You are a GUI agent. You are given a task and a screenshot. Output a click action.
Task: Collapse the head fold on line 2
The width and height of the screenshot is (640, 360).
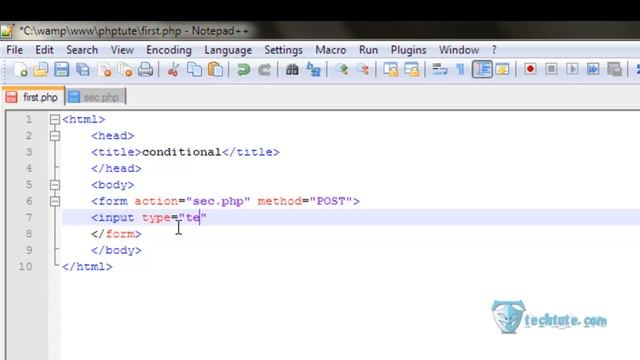(x=55, y=136)
